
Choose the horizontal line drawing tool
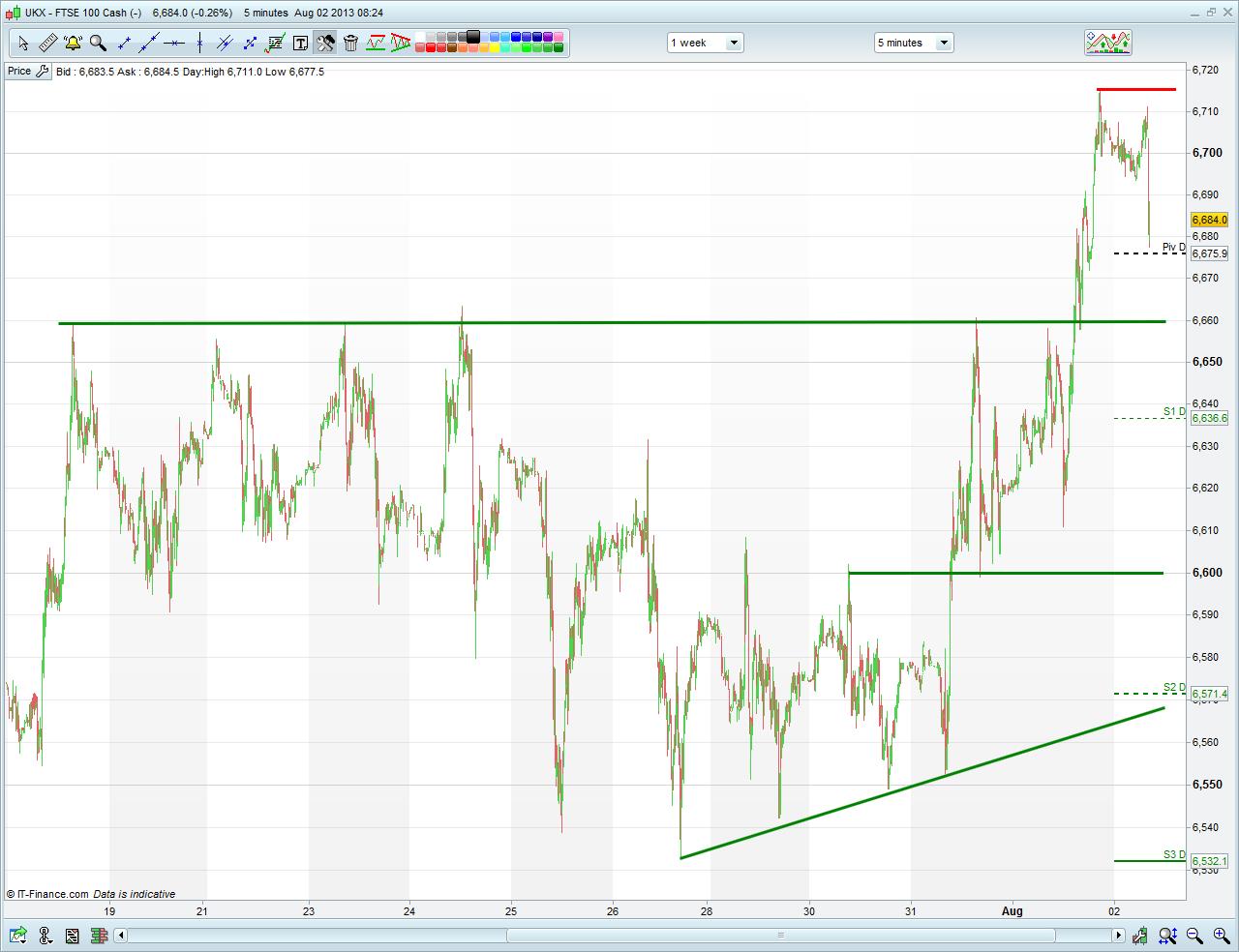click(x=174, y=43)
